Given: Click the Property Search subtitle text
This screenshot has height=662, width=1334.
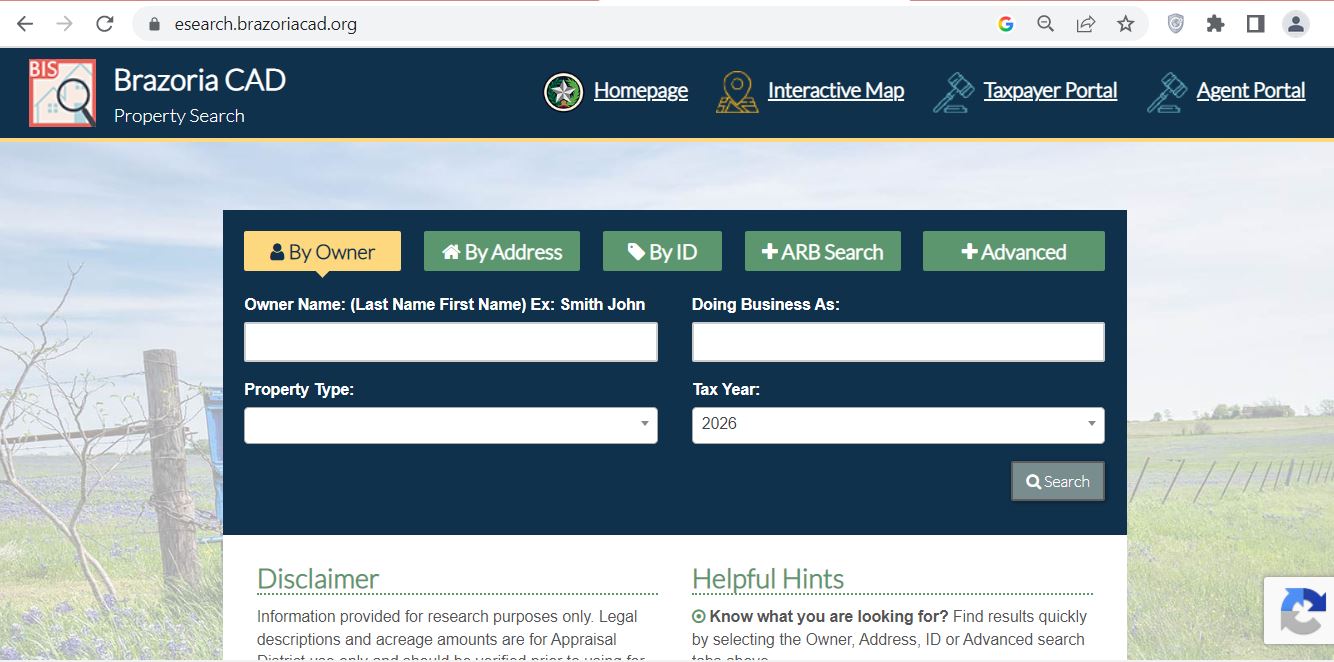Looking at the screenshot, I should point(179,116).
